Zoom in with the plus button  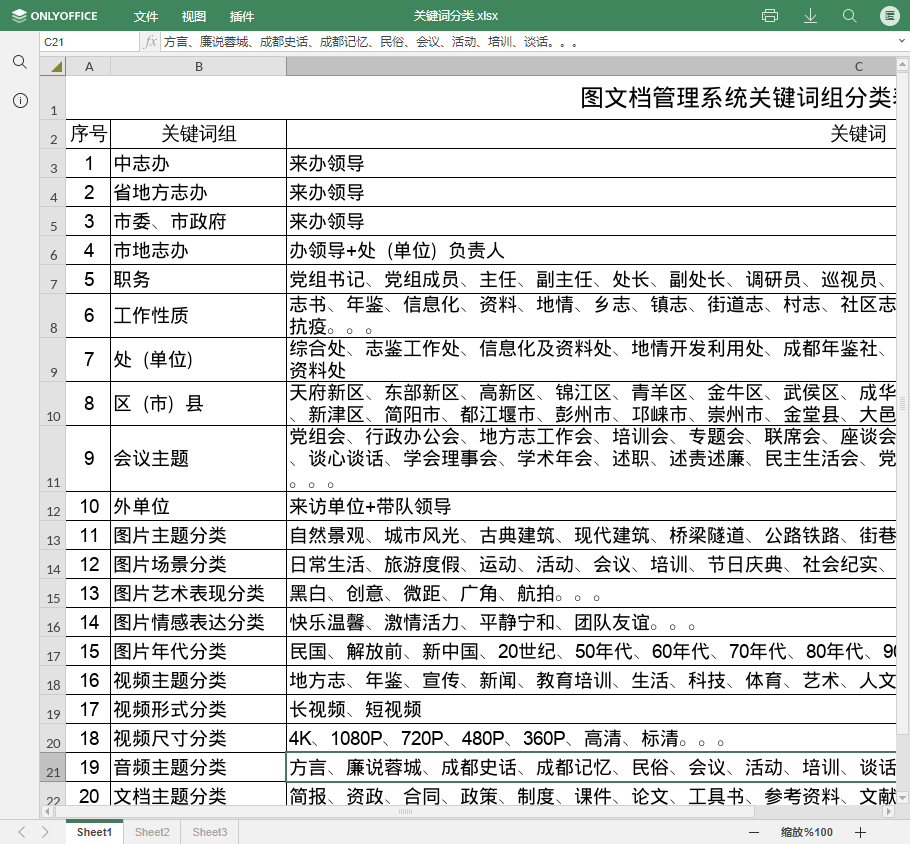(860, 832)
